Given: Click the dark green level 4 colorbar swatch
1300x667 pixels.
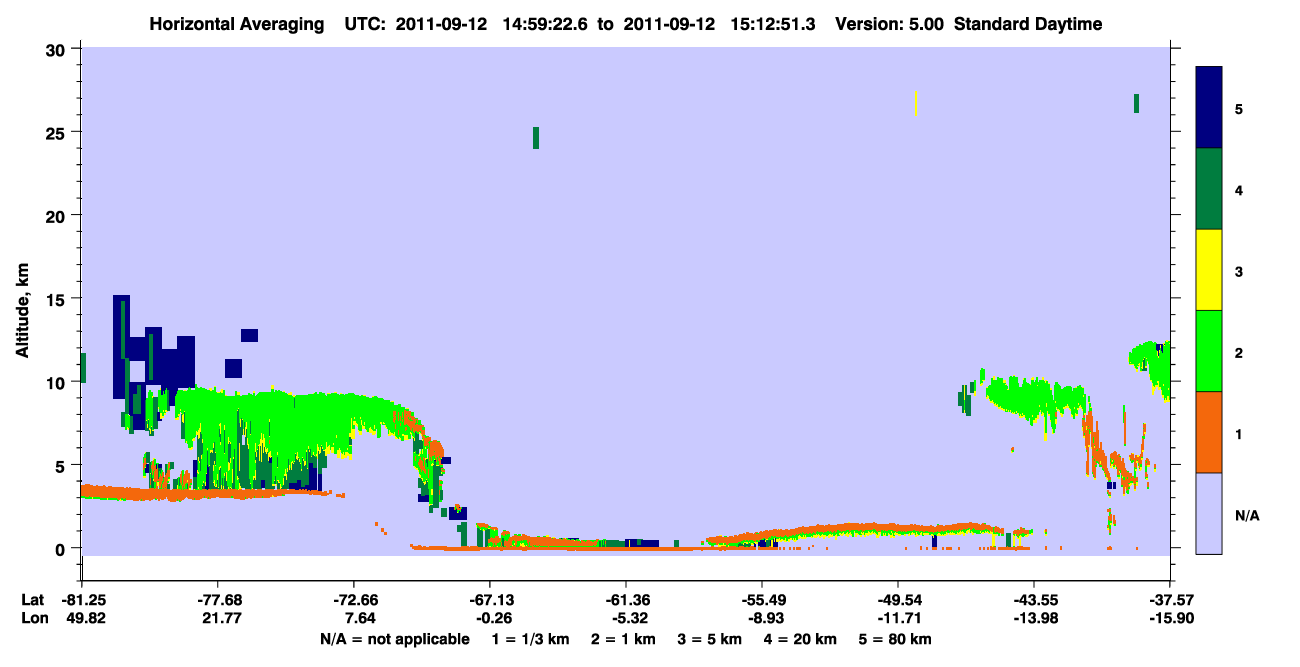Looking at the screenshot, I should [1209, 188].
